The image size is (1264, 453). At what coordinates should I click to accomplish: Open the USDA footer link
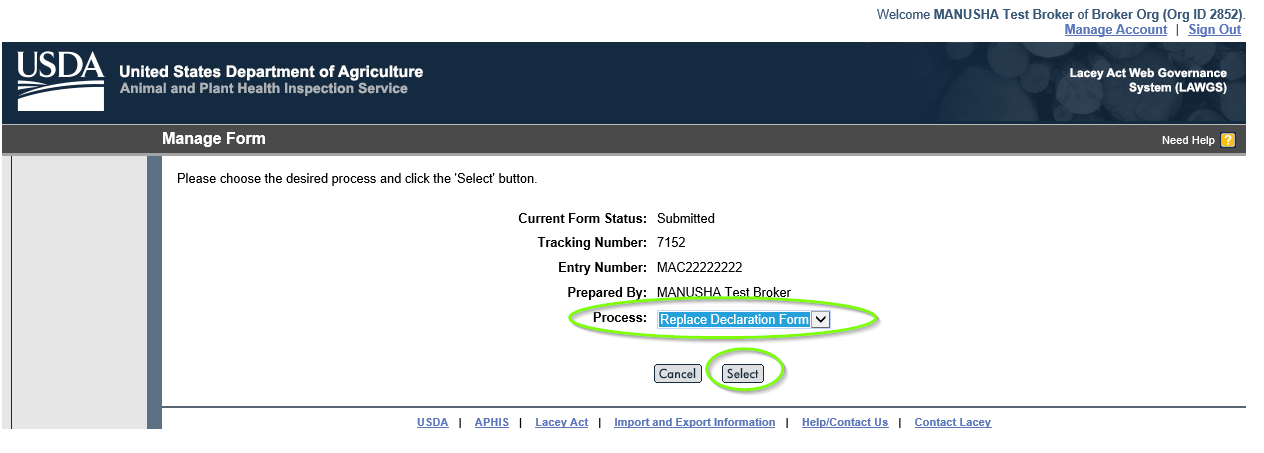point(432,422)
